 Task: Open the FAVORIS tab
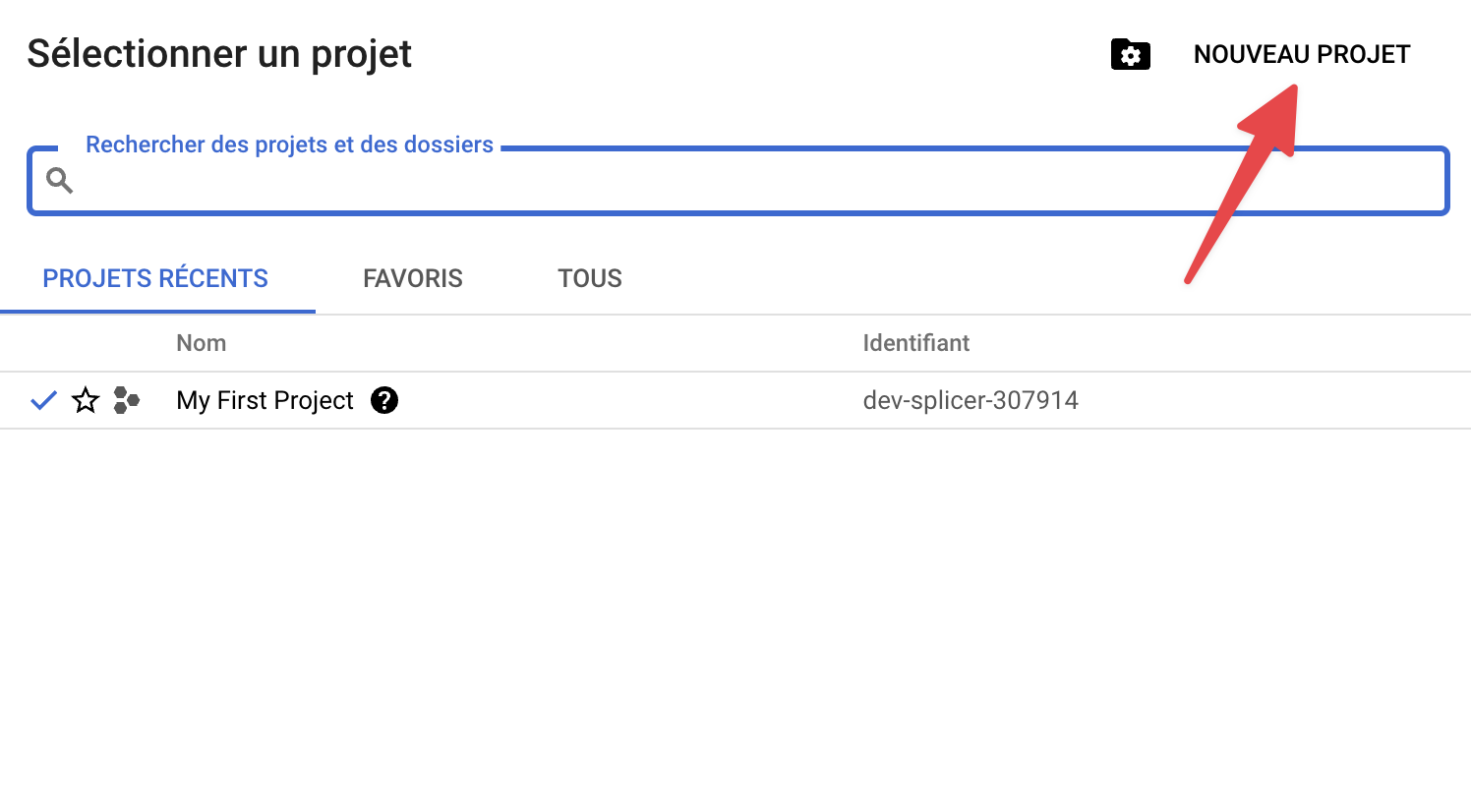412,278
